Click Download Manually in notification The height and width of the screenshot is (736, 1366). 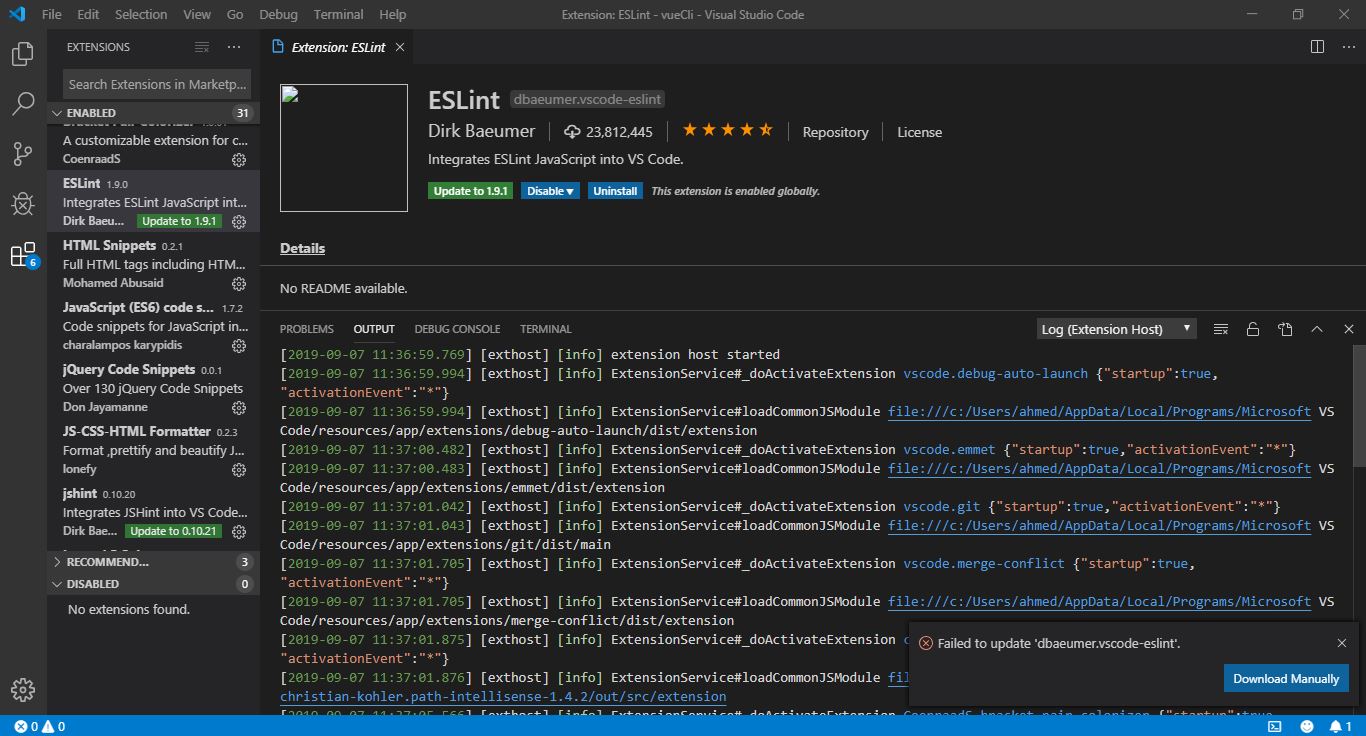tap(1286, 678)
